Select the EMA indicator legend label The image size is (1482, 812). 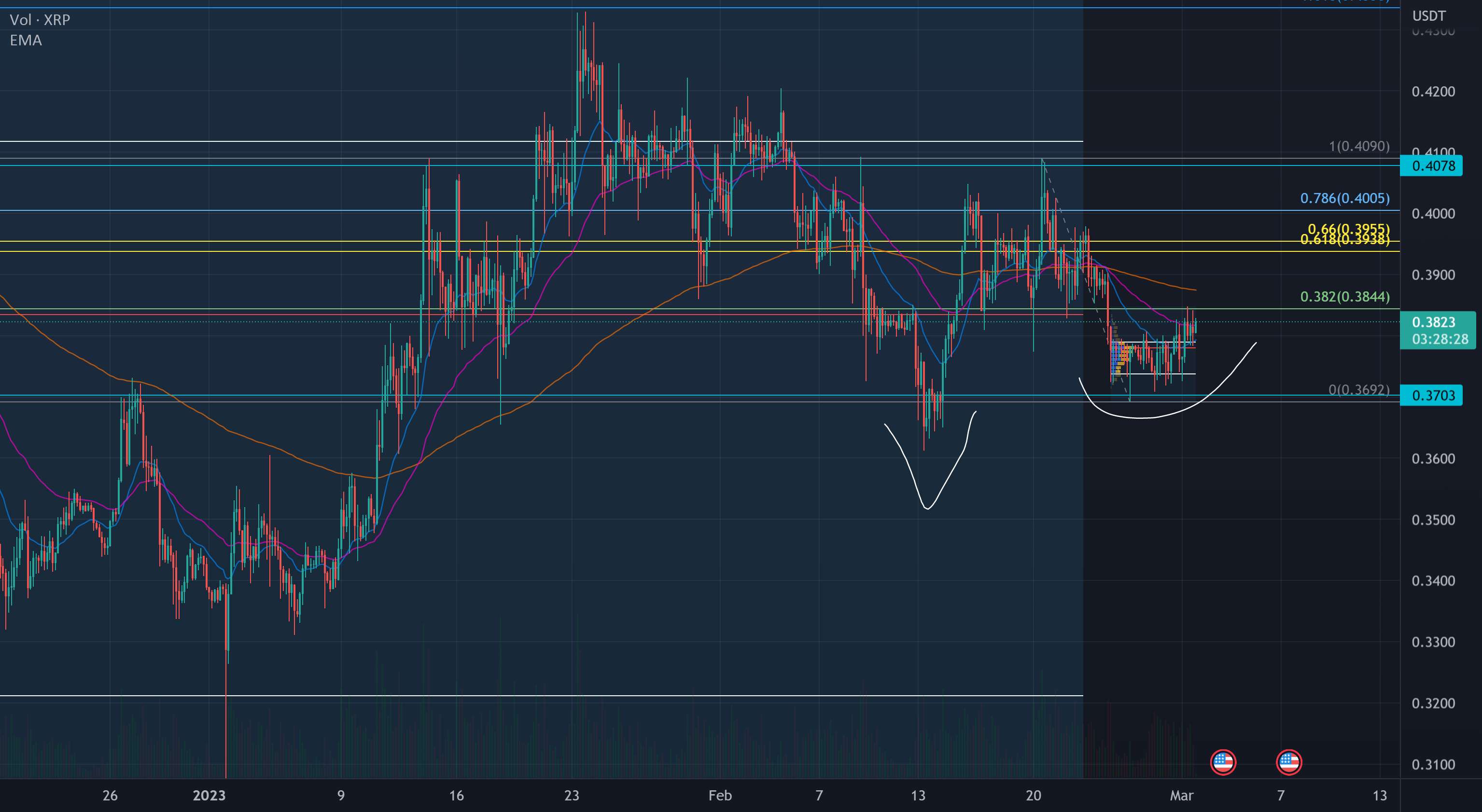pyautogui.click(x=26, y=40)
